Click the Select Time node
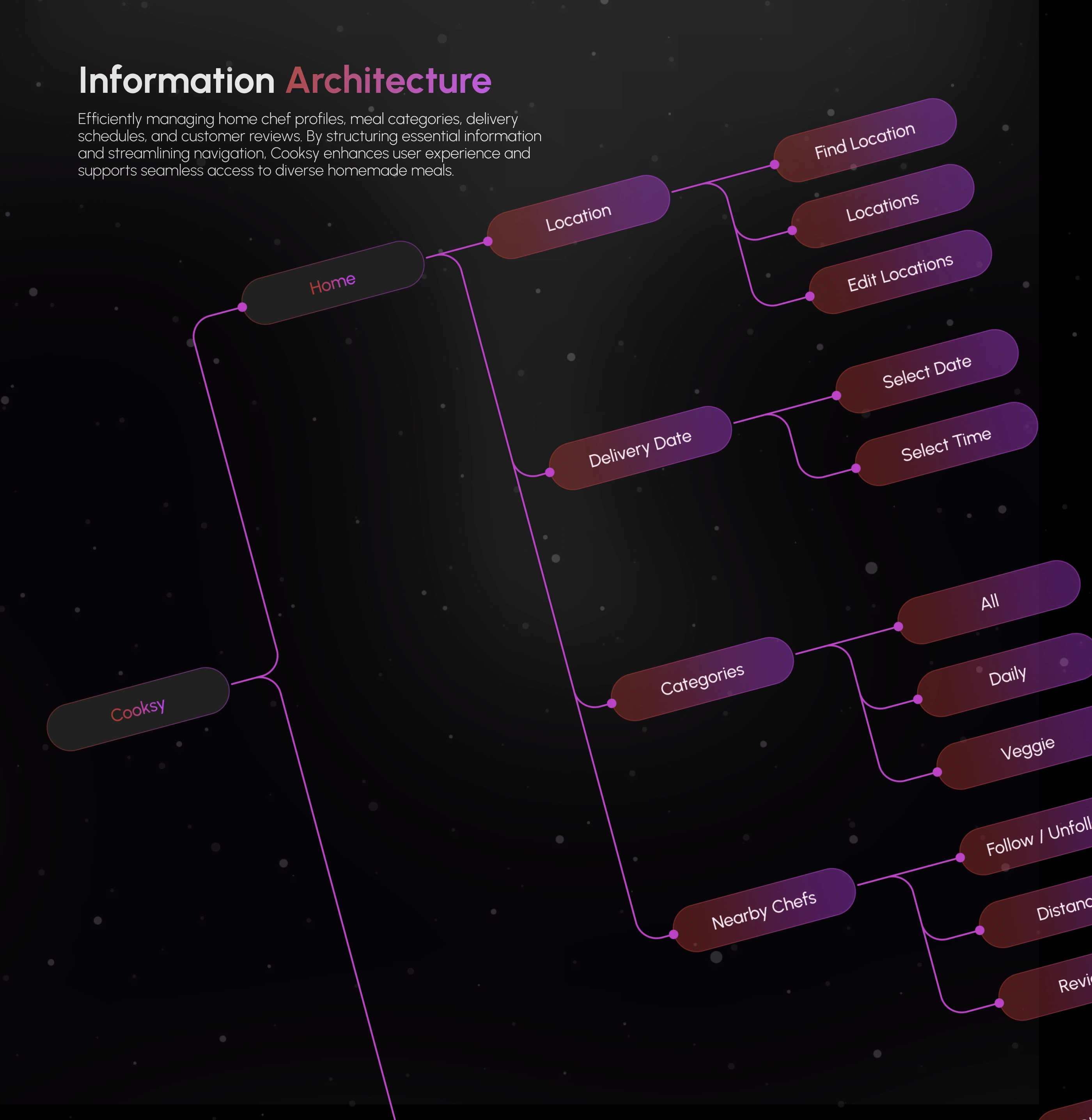Image resolution: width=1092 pixels, height=1120 pixels. [x=946, y=444]
